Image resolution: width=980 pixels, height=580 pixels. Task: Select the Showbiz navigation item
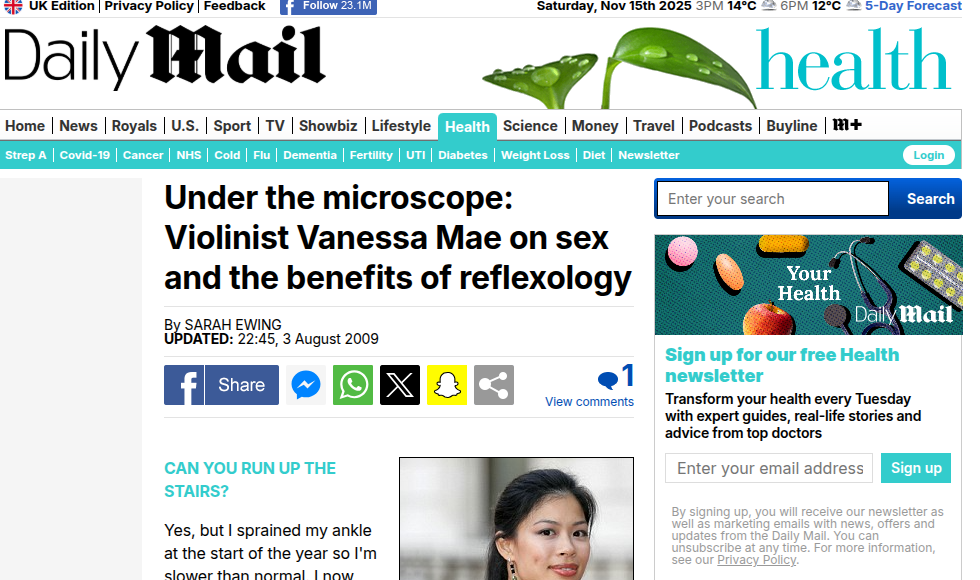pos(328,126)
